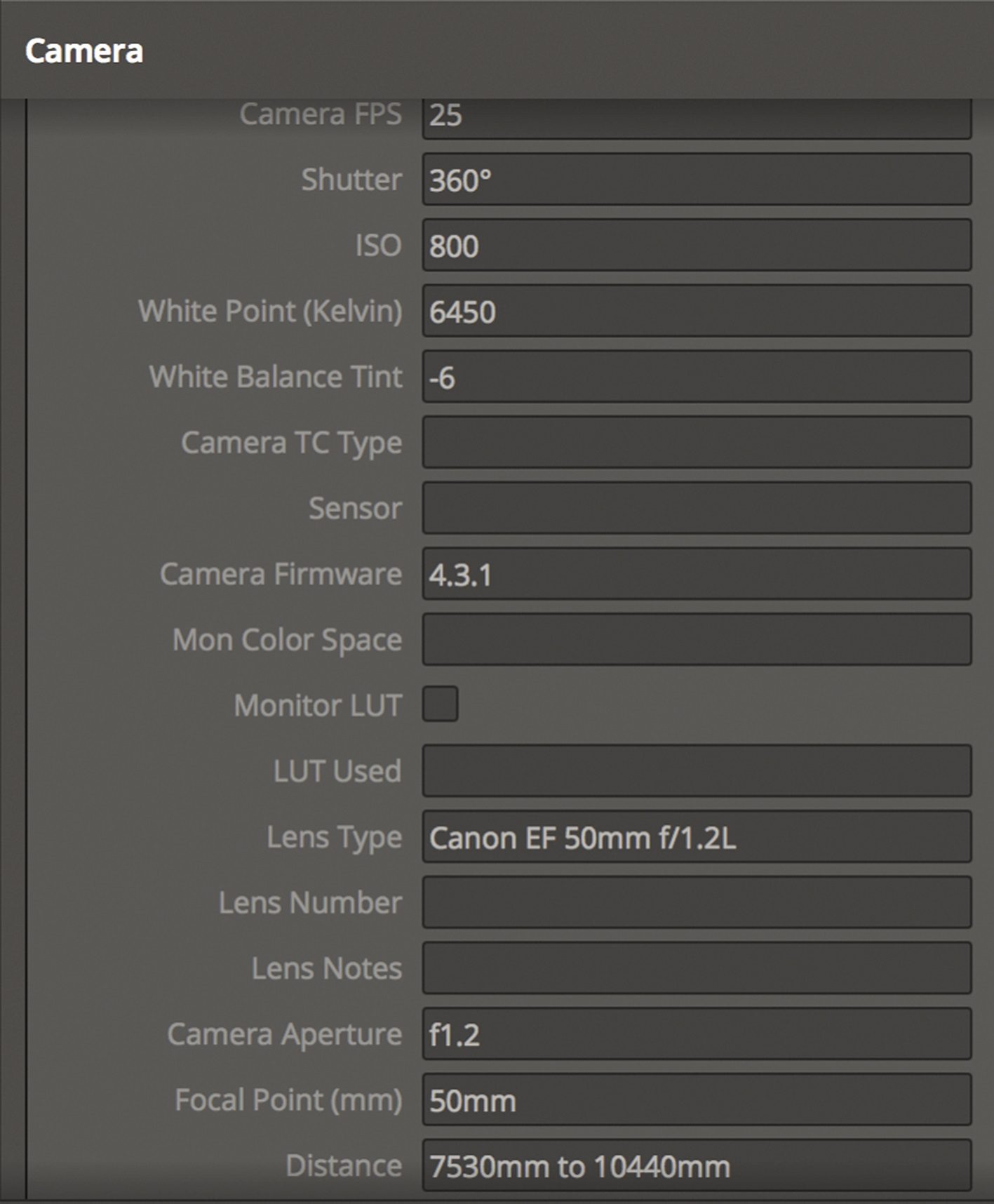Select the Camera Firmware field

[x=696, y=574]
